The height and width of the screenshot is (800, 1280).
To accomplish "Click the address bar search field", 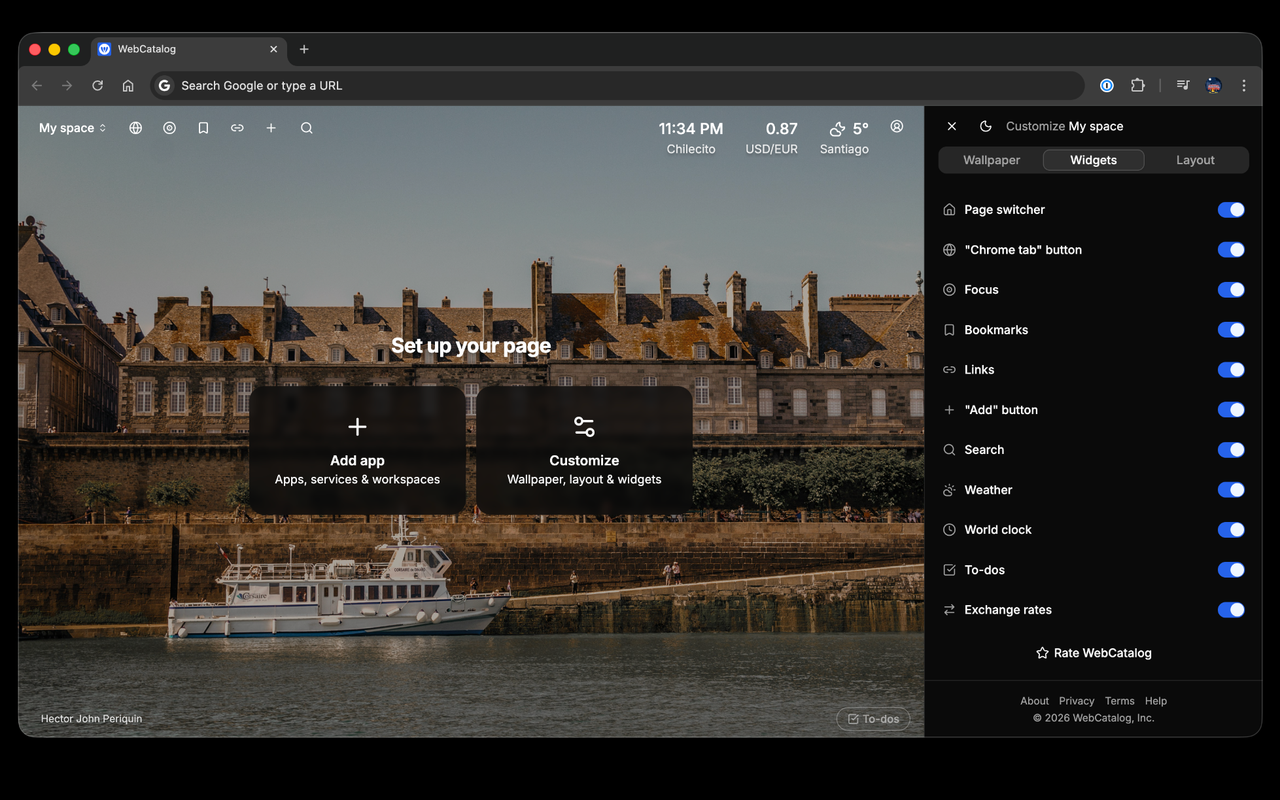I will coord(617,86).
